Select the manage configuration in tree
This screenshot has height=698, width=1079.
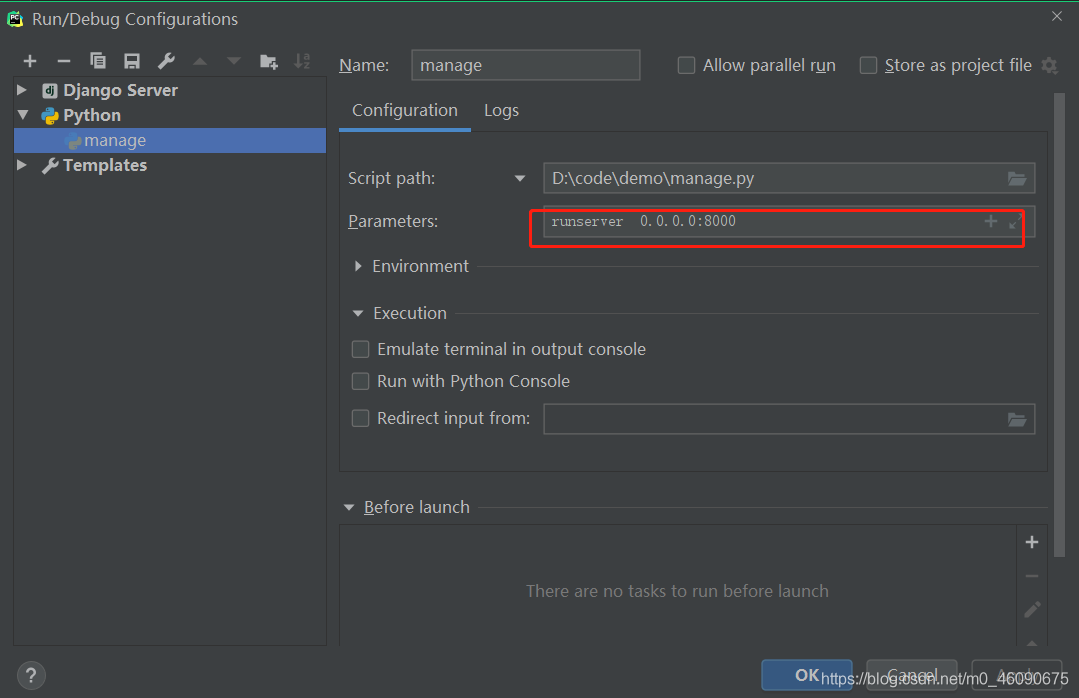click(x=170, y=140)
